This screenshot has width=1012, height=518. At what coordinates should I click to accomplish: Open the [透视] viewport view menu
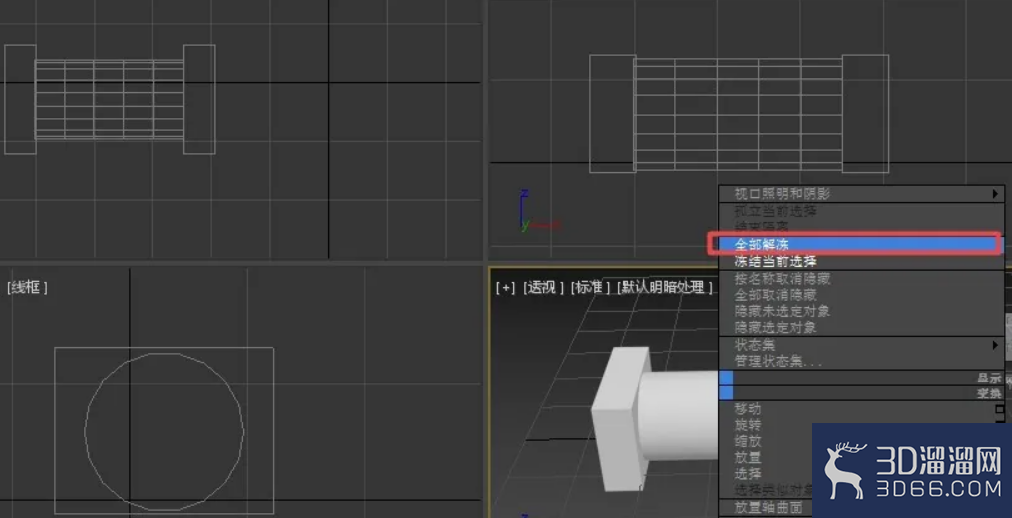pyautogui.click(x=543, y=288)
